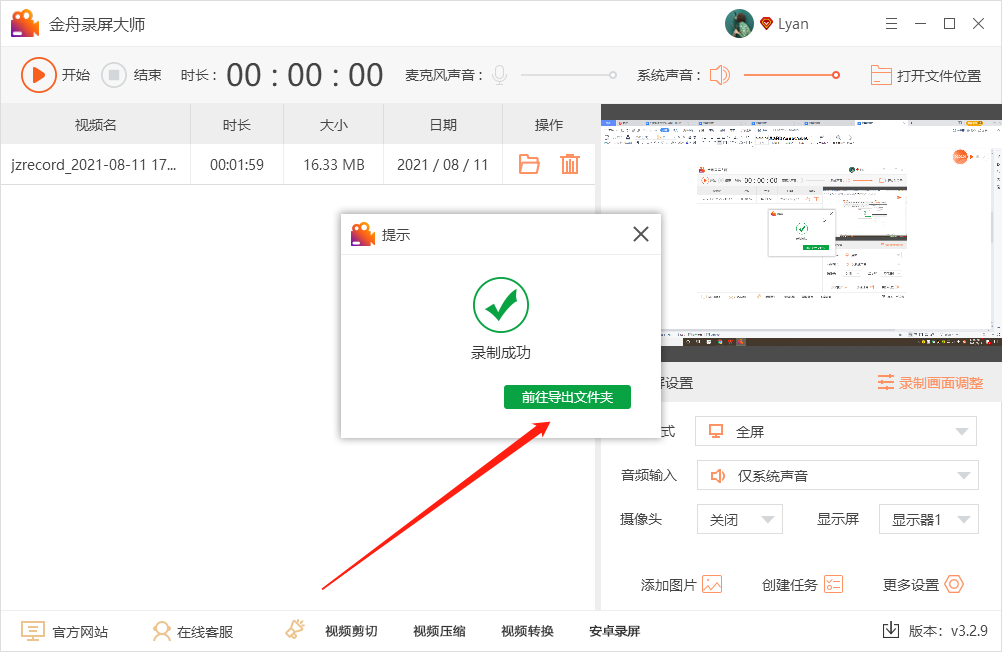The width and height of the screenshot is (1002, 652).
Task: Click the 官方网站 website icon
Action: pyautogui.click(x=30, y=630)
